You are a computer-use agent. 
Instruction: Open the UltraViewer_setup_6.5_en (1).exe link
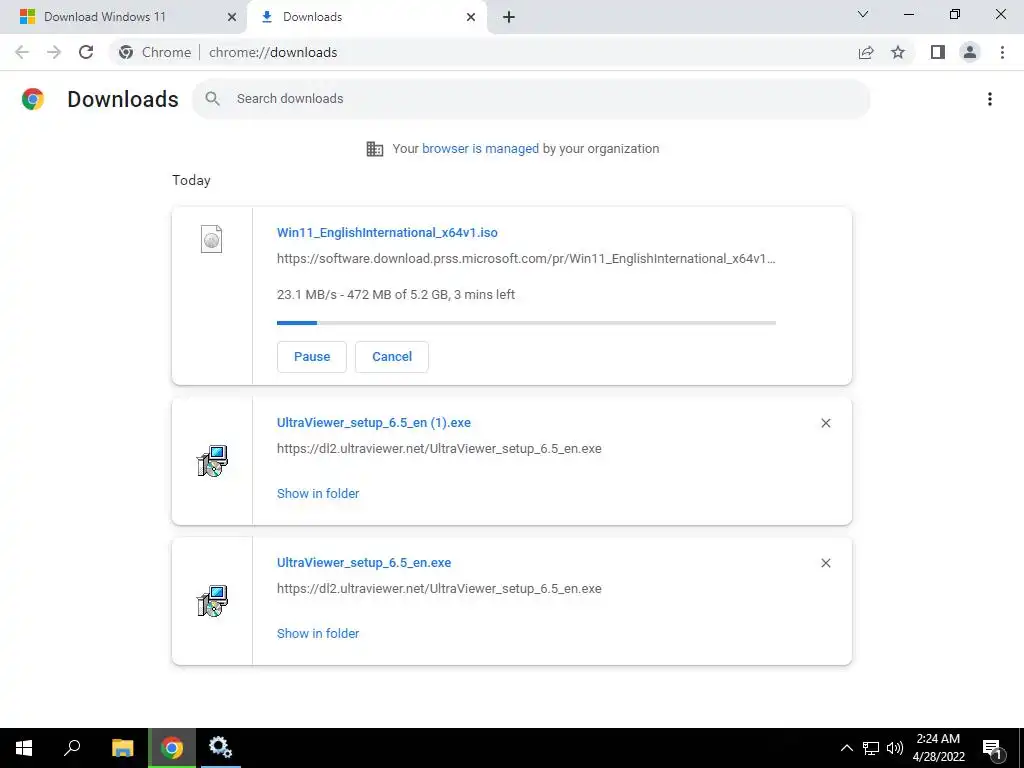click(374, 423)
